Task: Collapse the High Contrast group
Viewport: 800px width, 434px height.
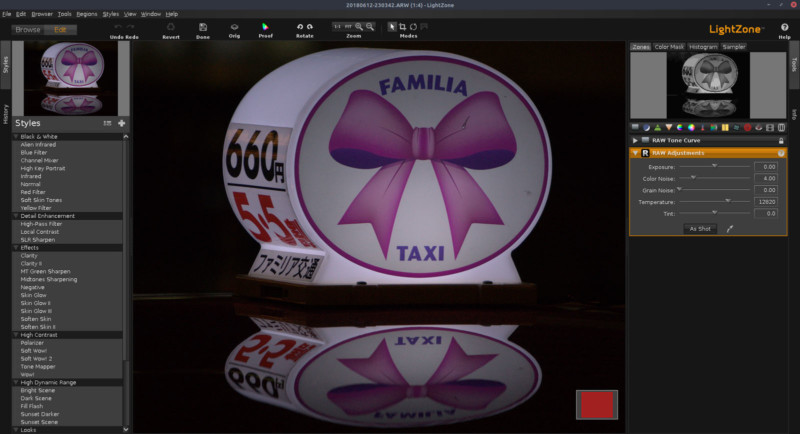Action: click(x=16, y=335)
